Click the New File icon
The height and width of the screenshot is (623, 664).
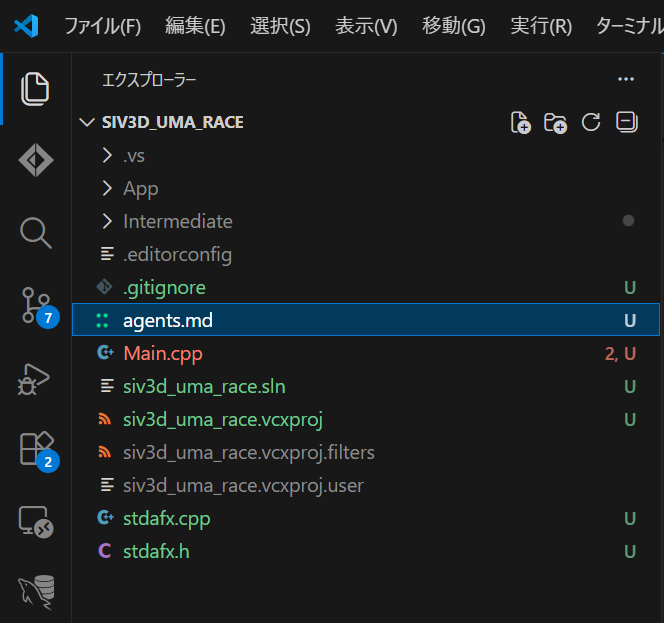click(520, 122)
